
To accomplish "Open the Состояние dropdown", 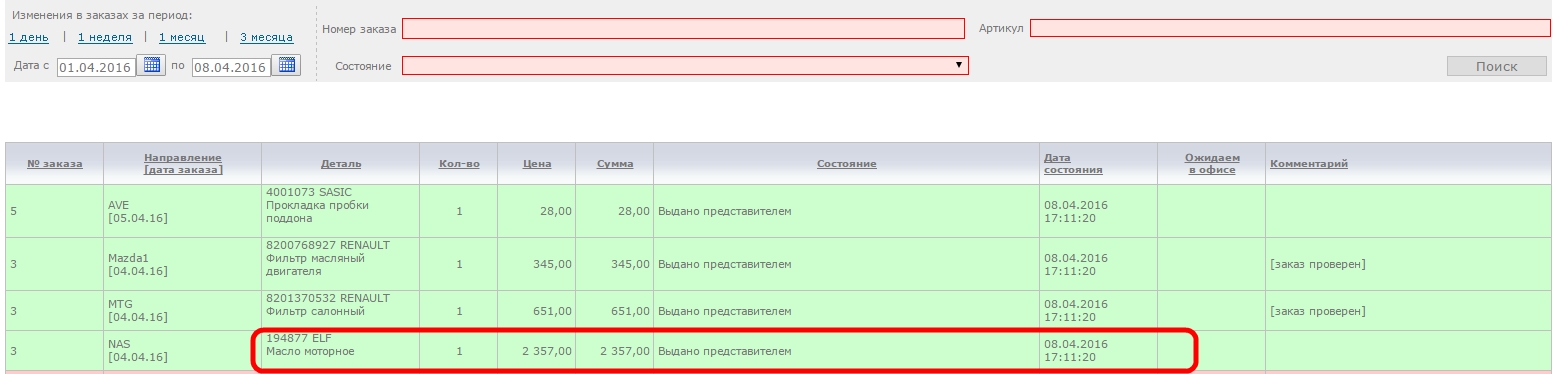I will [x=685, y=65].
